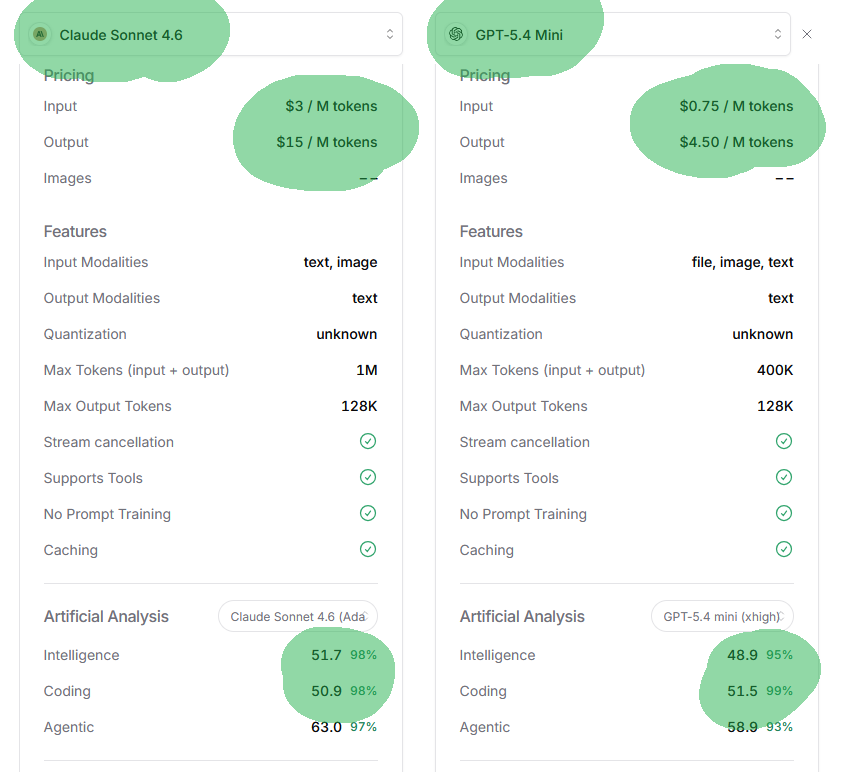Click No Prompt Training checkmark for GPT-5.4 Mini
The height and width of the screenshot is (772, 849).
(x=784, y=513)
